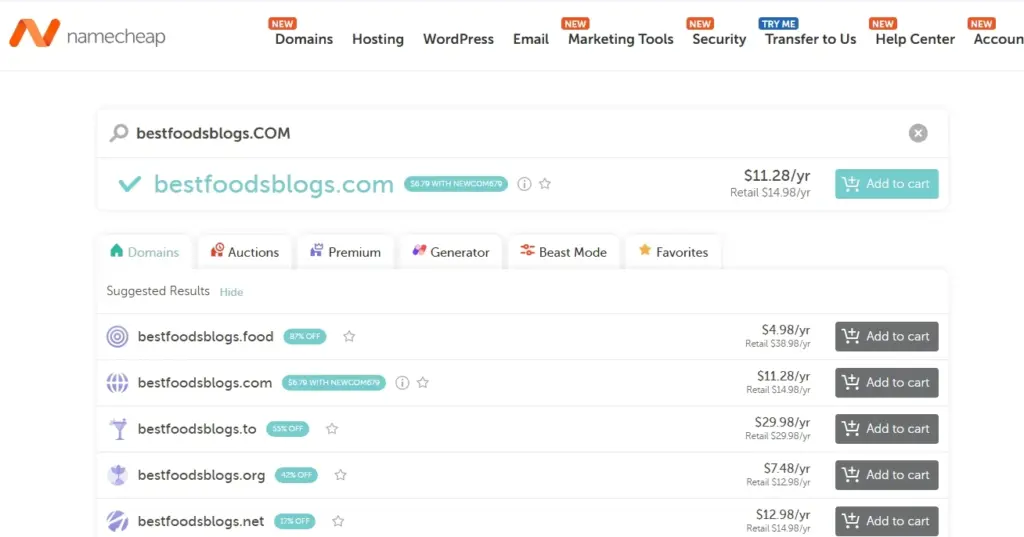Toggle favorite star for bestfoodsblogs.food
1024x537 pixels.
tap(349, 337)
